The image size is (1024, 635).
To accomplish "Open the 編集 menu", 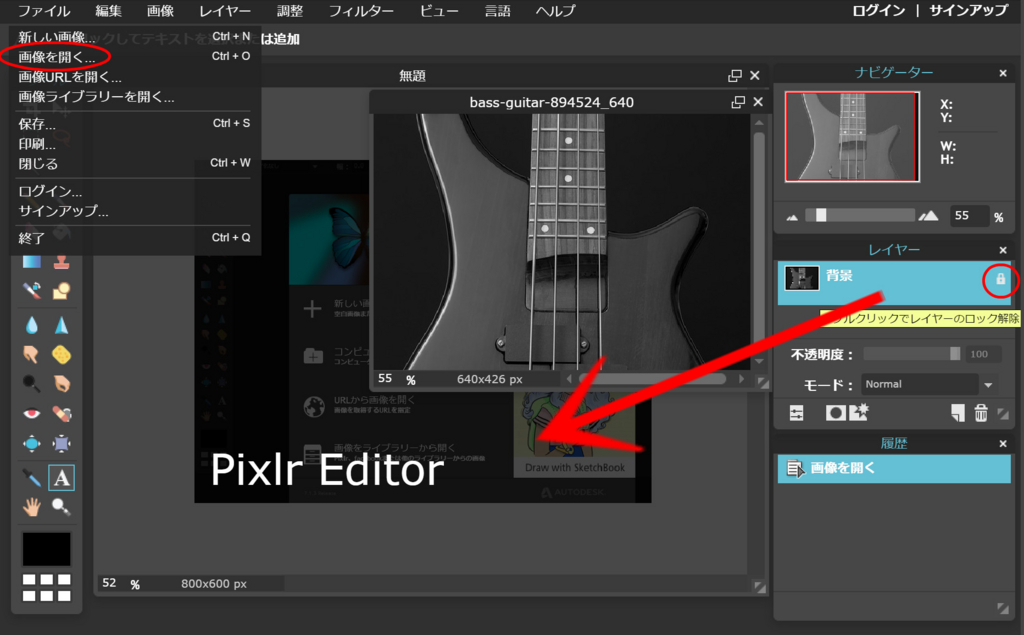I will click(x=108, y=11).
